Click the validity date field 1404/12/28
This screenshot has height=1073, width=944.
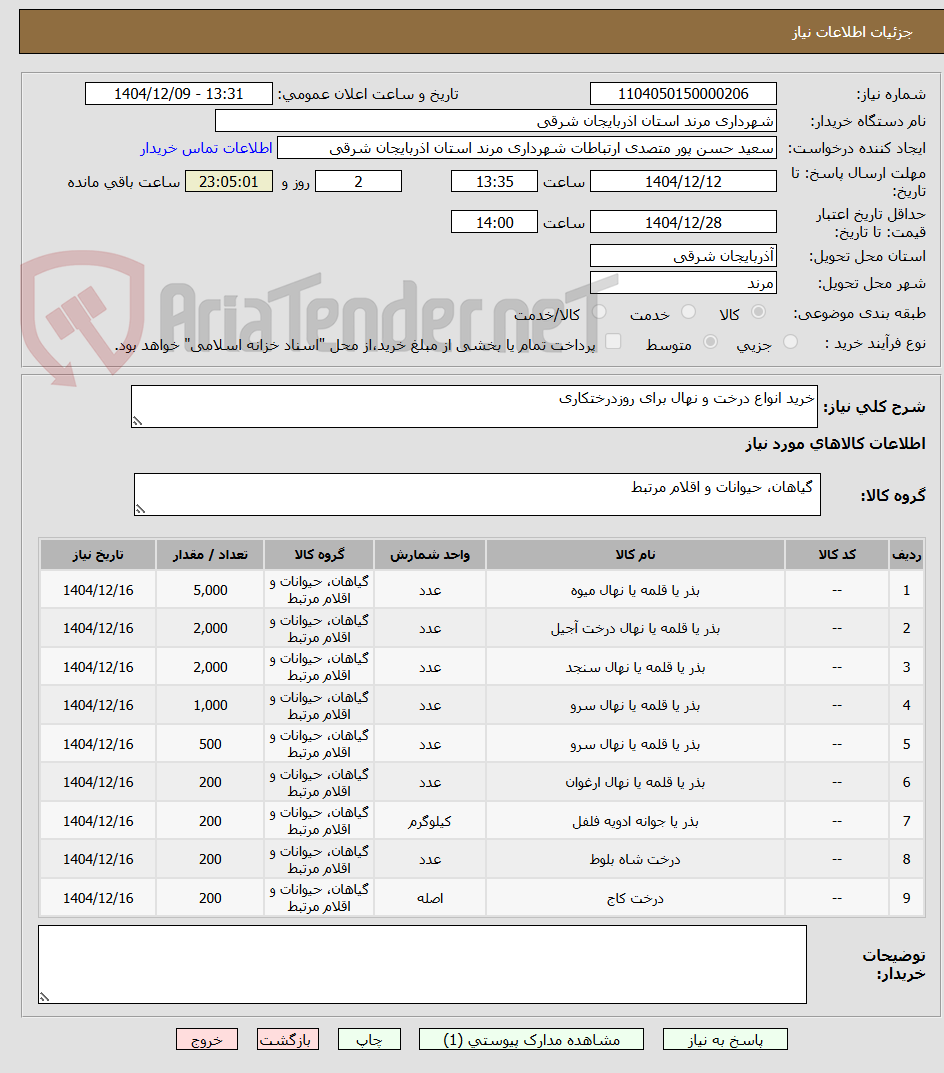pos(683,222)
